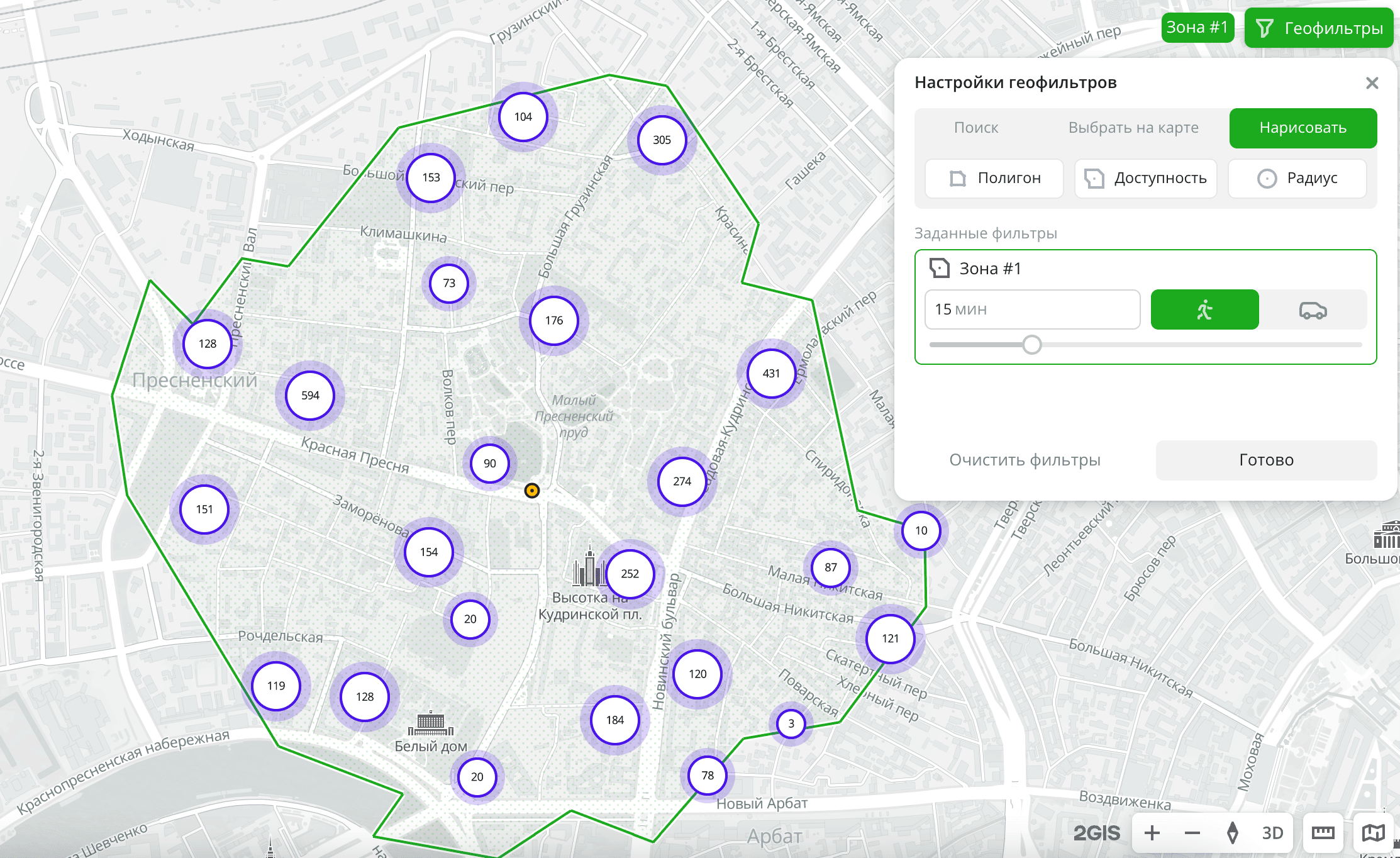Click Очистить фильтры link
This screenshot has height=858, width=1400.
[x=1025, y=460]
